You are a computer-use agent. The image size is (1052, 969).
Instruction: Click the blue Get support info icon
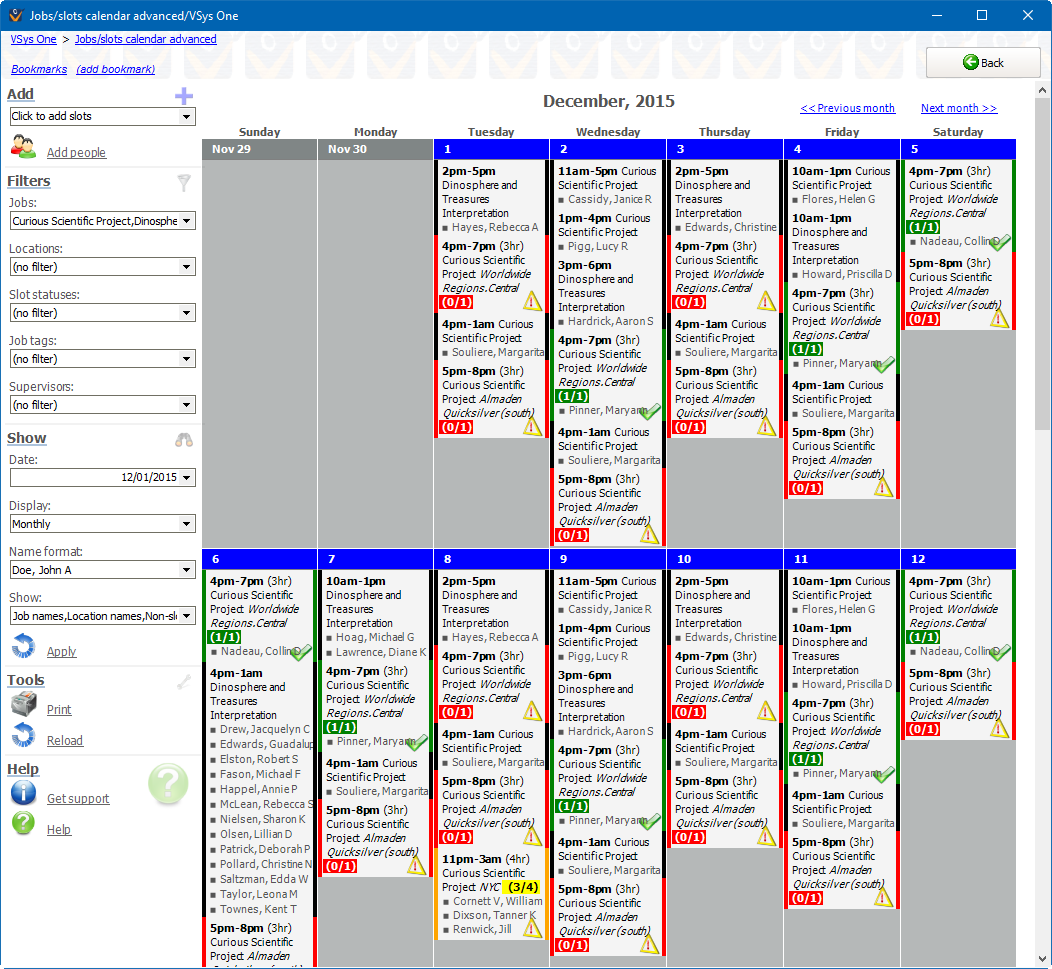(x=24, y=794)
